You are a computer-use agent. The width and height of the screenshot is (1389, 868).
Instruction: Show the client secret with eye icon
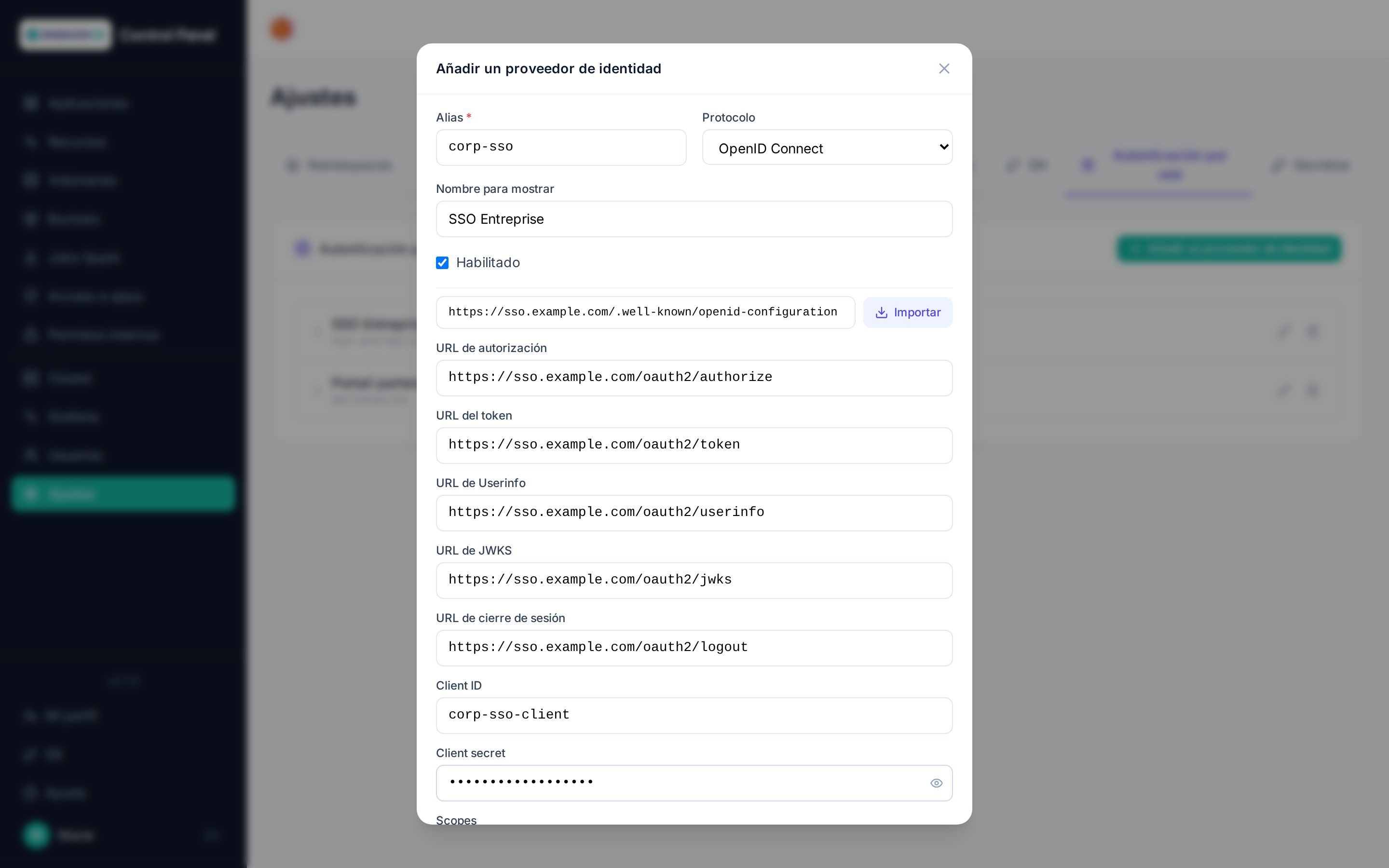[936, 783]
